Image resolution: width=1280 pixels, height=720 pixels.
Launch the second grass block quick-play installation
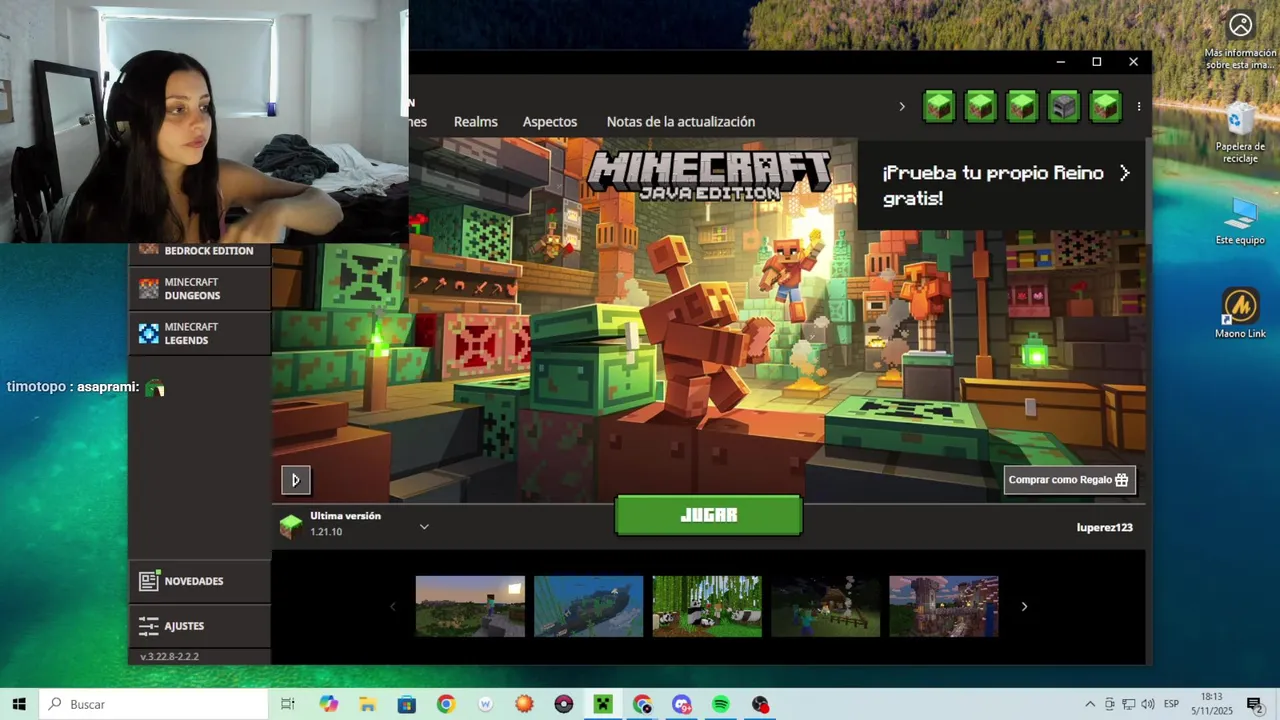pos(980,106)
